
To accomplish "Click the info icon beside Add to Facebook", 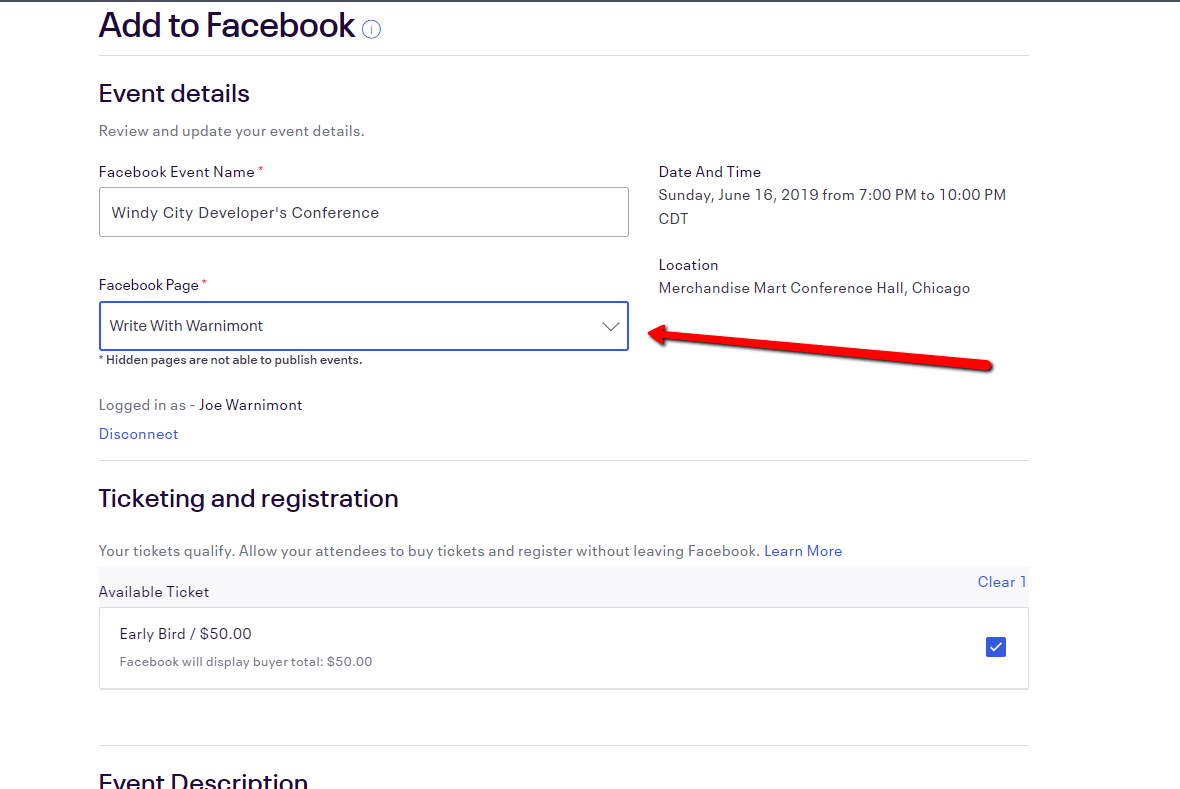I will coord(371,29).
